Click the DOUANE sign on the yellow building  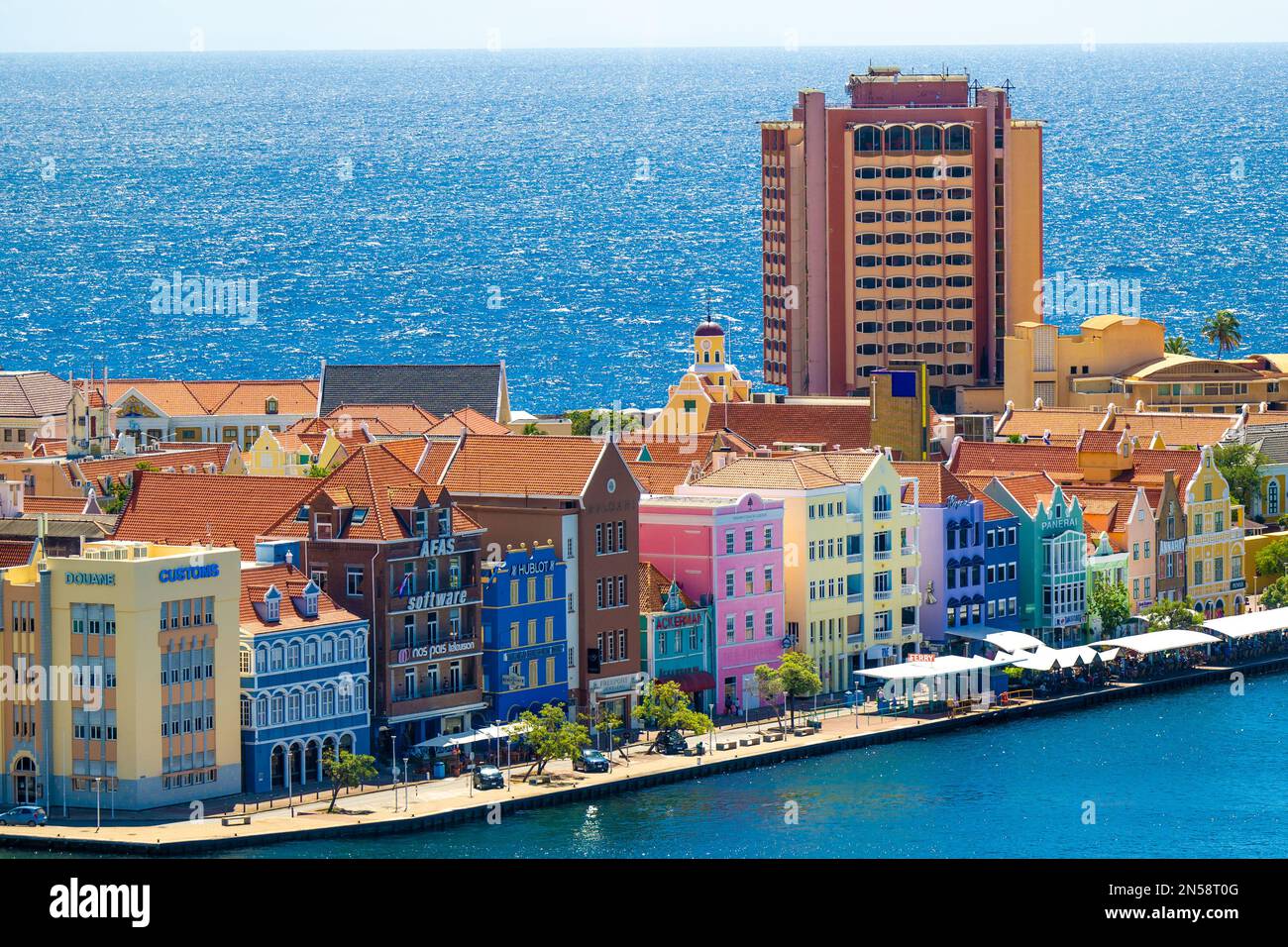90,578
